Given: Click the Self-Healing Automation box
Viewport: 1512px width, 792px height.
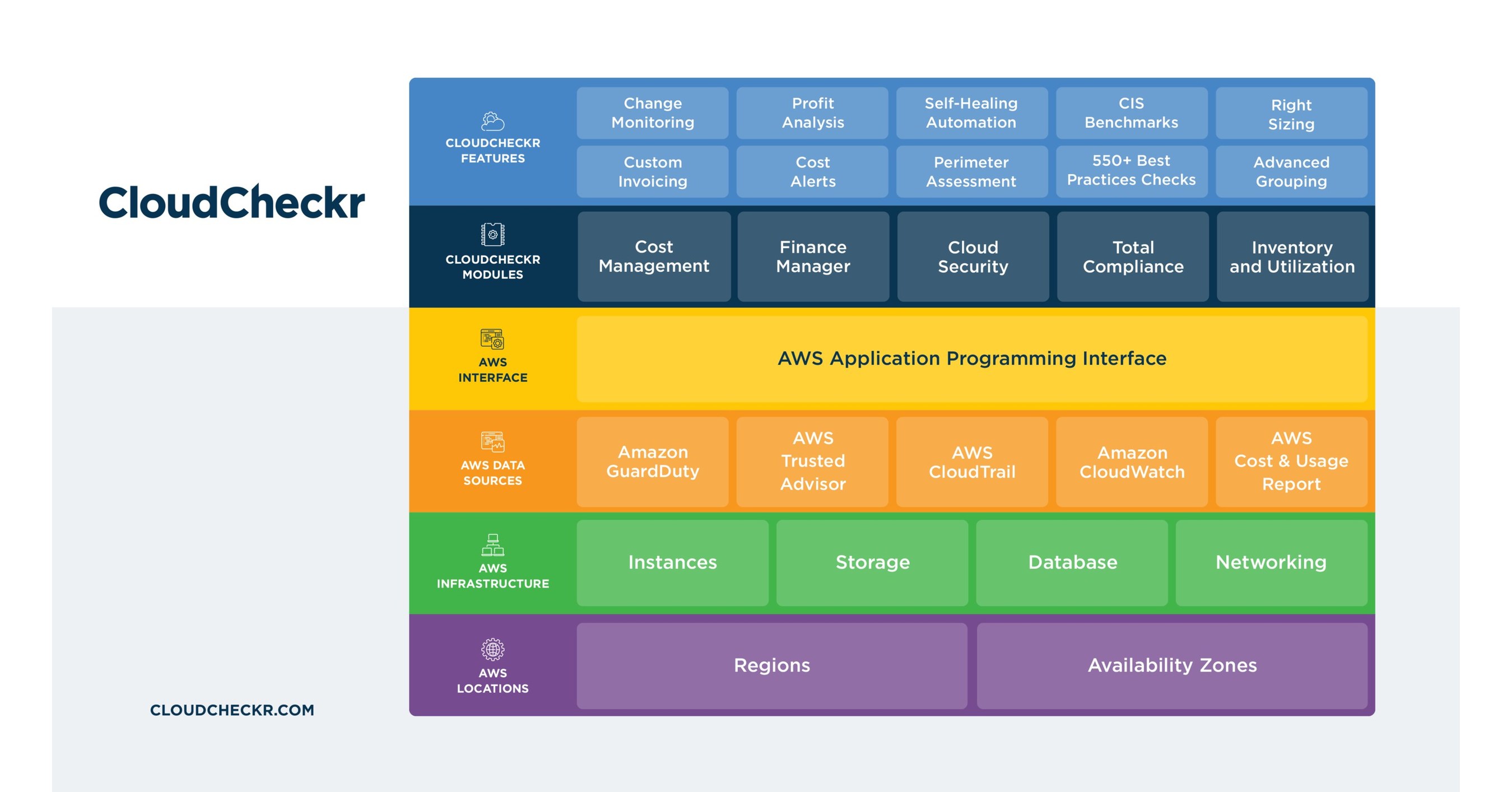Looking at the screenshot, I should click(x=972, y=113).
